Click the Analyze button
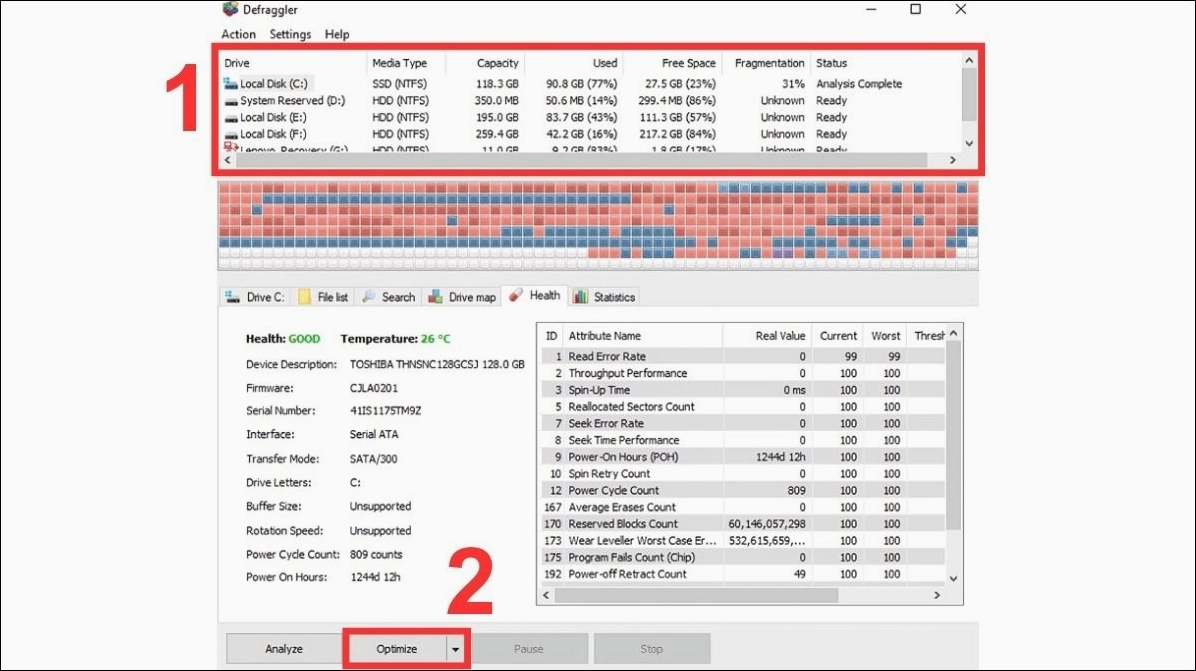The height and width of the screenshot is (671, 1196). point(284,649)
